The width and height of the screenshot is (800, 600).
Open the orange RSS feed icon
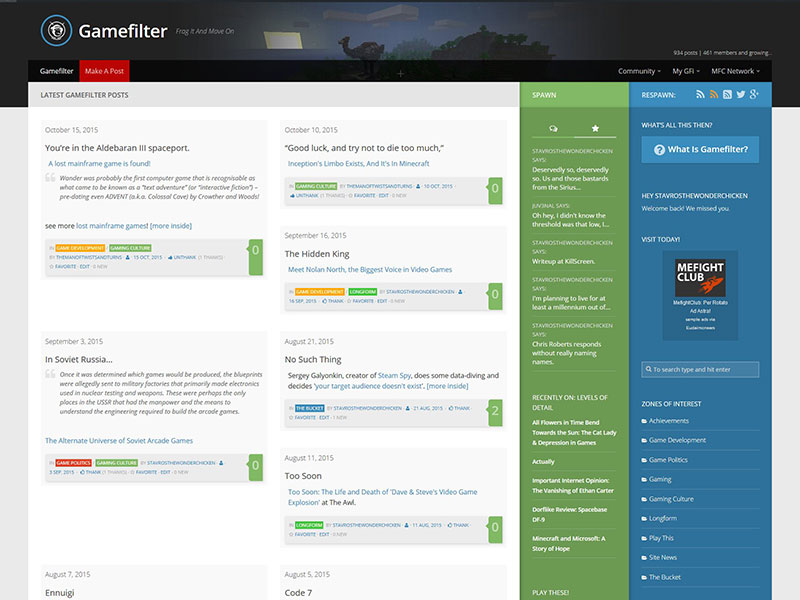(714, 94)
